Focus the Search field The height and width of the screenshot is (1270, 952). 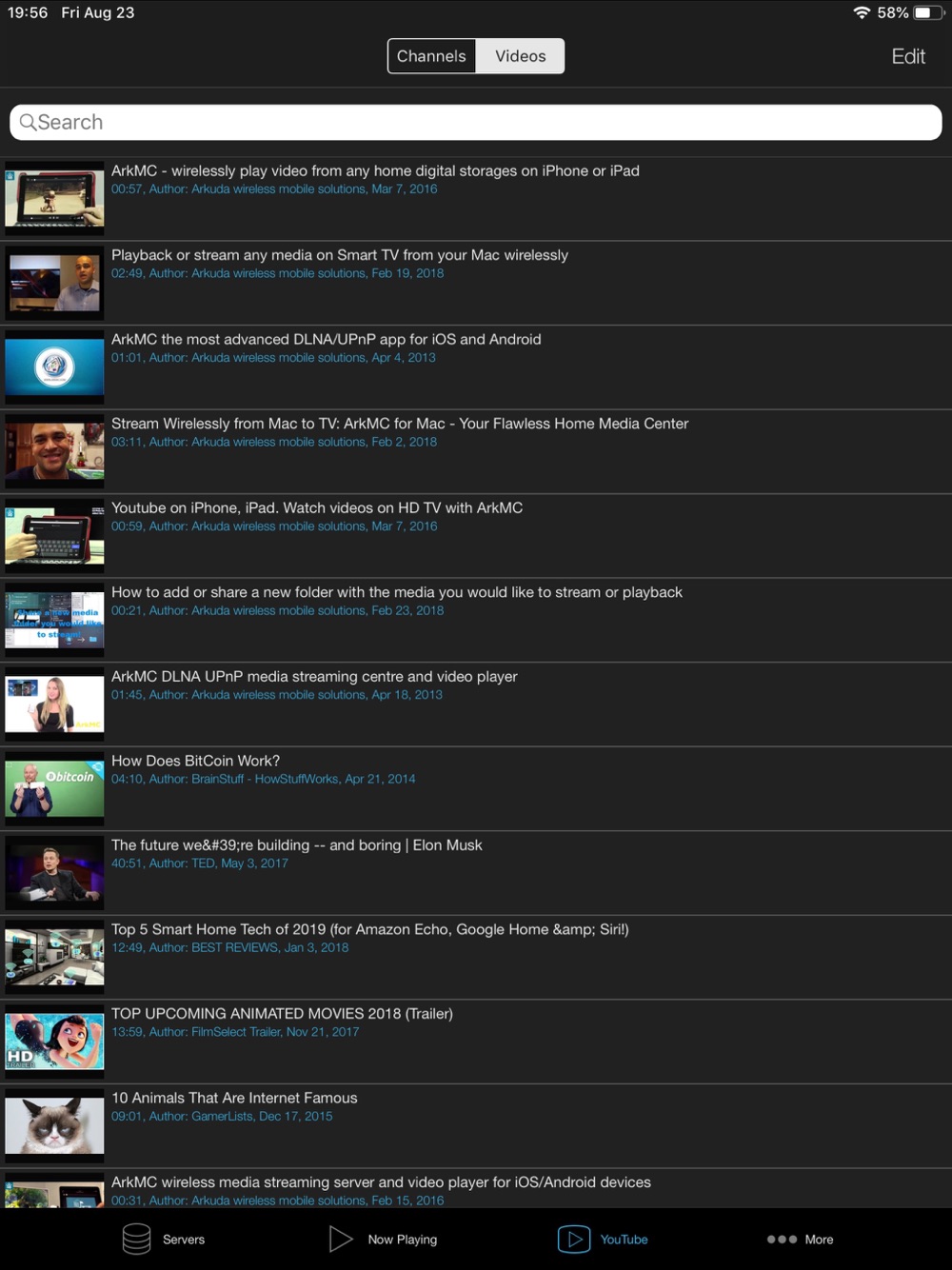tap(476, 122)
